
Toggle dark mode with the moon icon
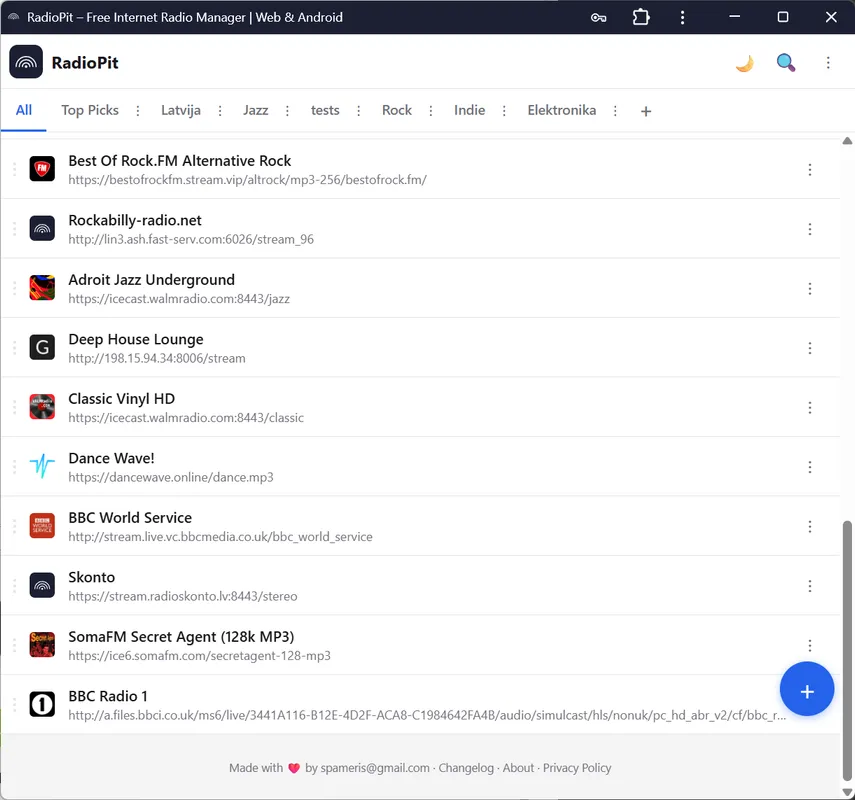744,63
